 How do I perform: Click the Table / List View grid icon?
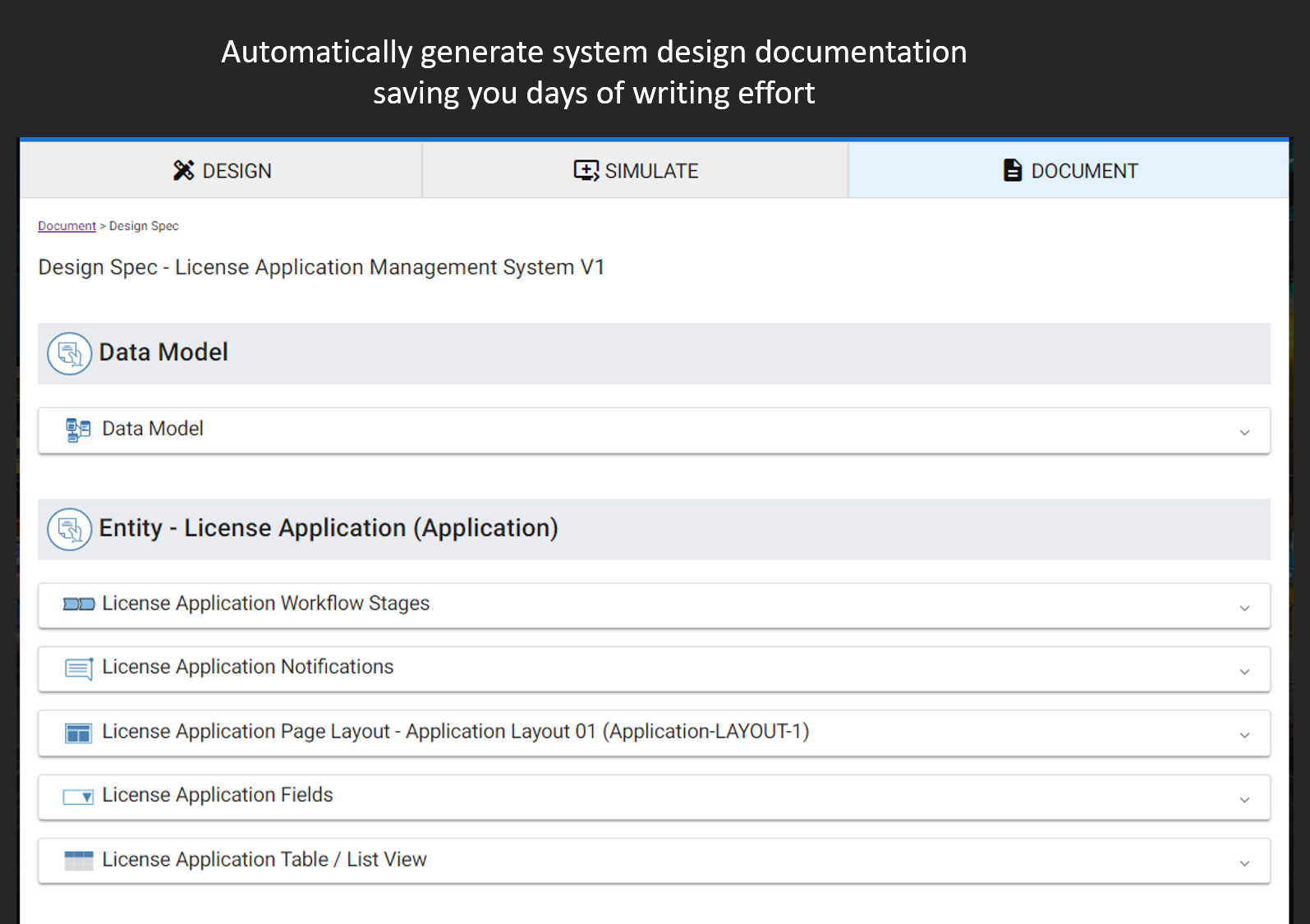click(x=78, y=861)
